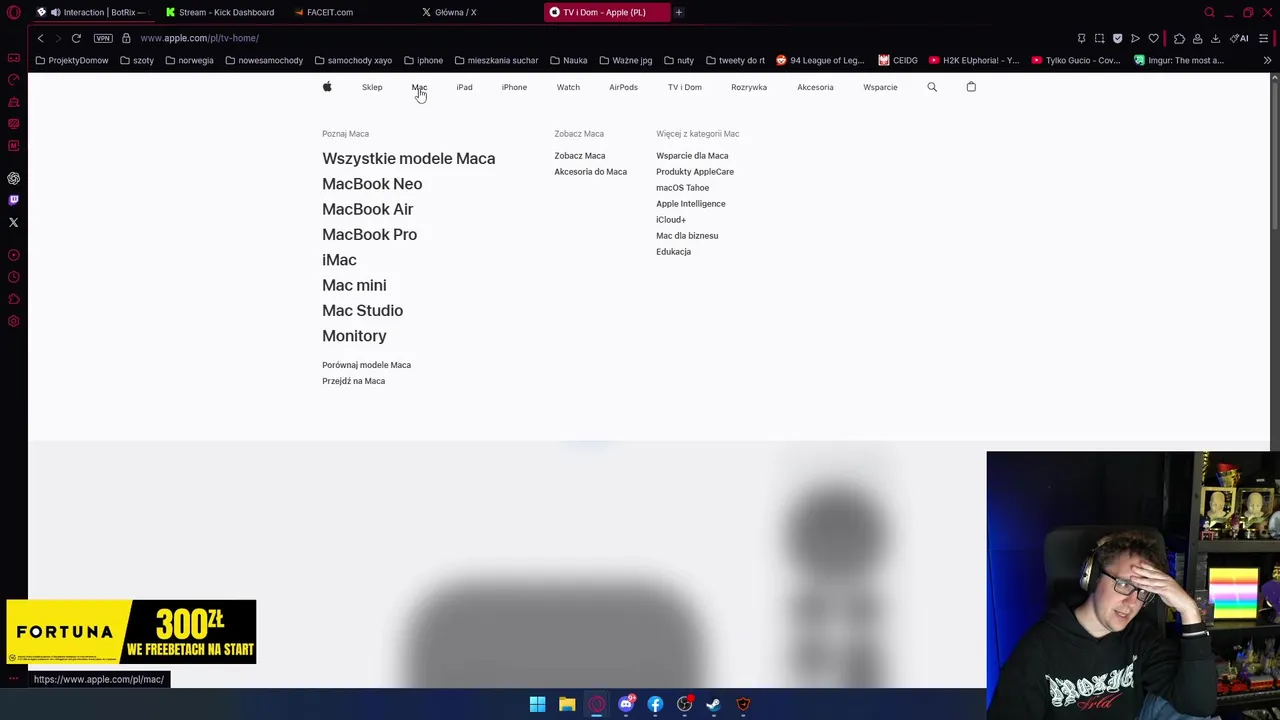Click Przejdź na Maca link
This screenshot has width=1280, height=720.
tap(353, 381)
